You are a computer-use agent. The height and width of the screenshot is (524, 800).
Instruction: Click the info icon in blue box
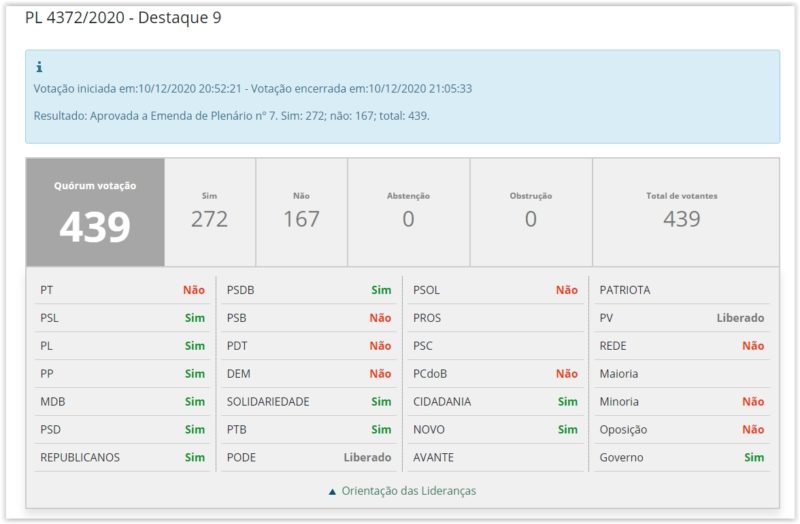point(39,67)
